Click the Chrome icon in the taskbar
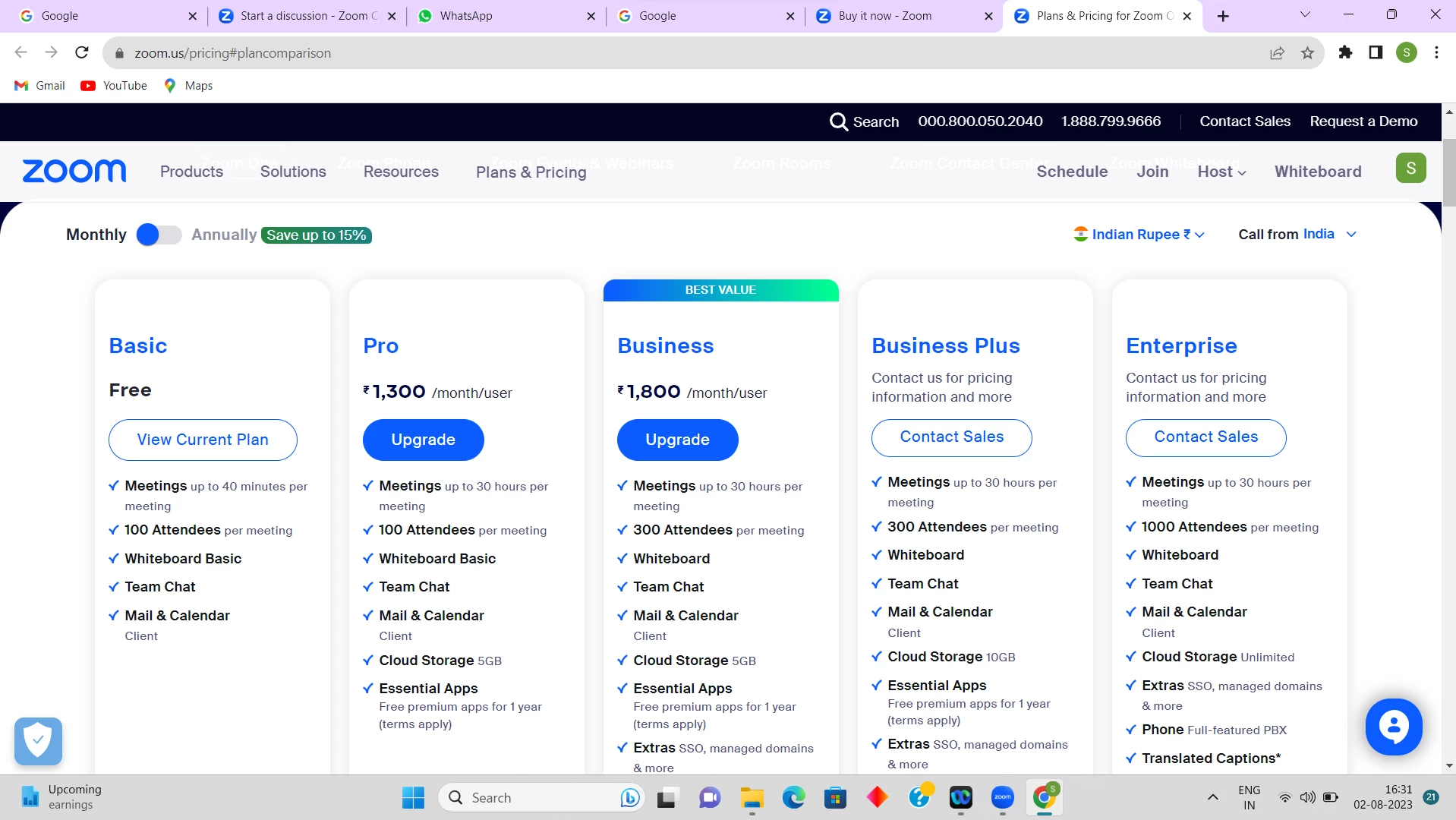 click(1045, 797)
